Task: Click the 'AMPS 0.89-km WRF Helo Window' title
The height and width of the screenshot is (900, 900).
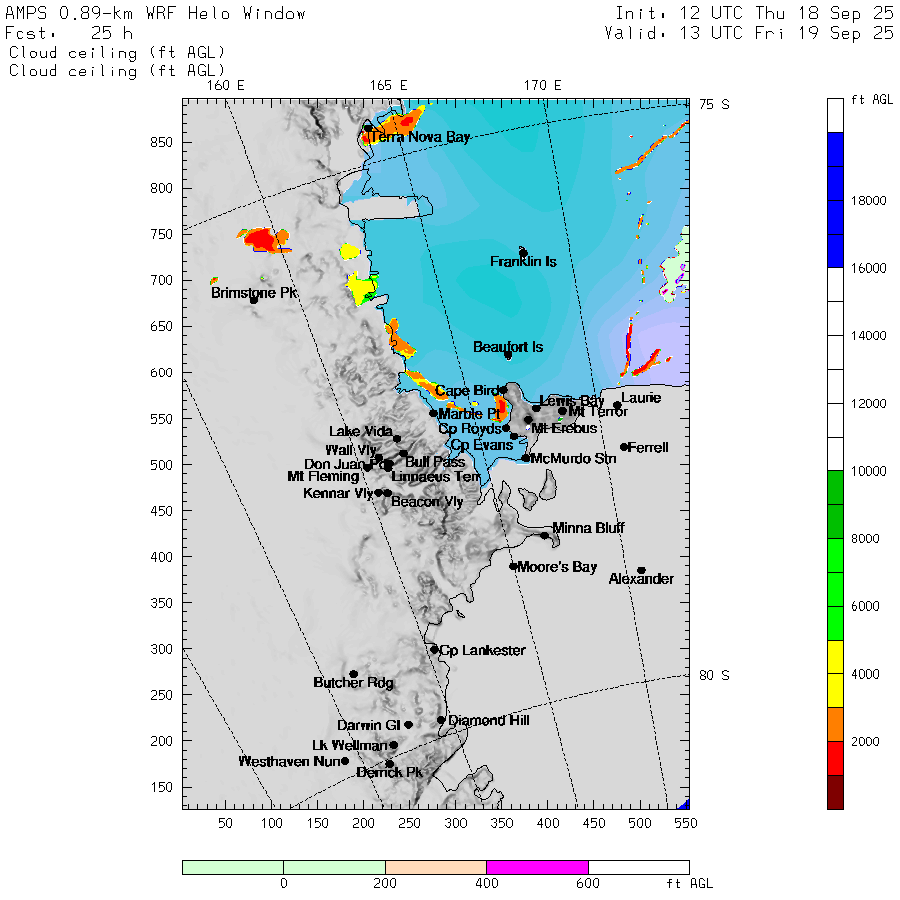Action: (x=155, y=14)
